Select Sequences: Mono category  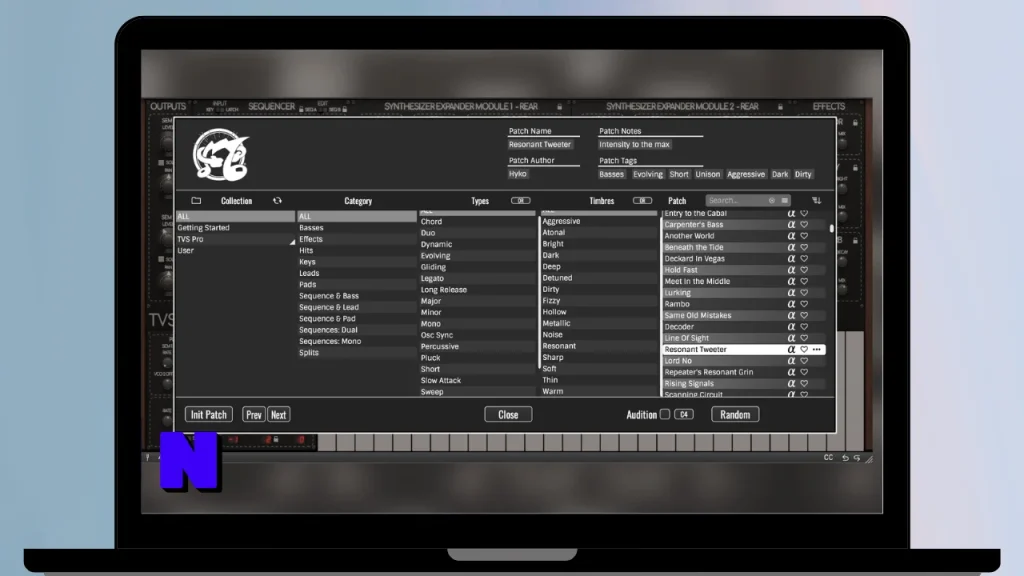[x=357, y=342]
